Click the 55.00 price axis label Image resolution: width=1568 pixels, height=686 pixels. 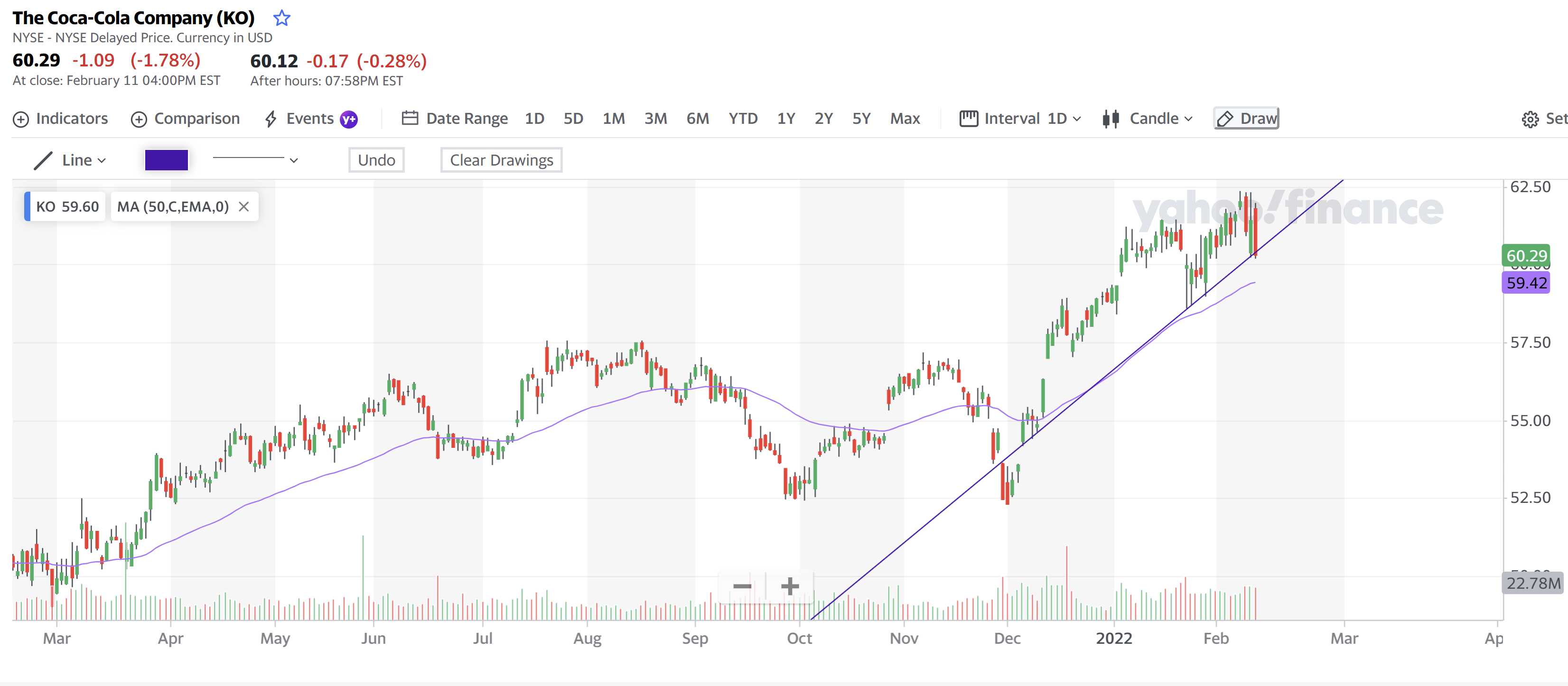point(1530,421)
